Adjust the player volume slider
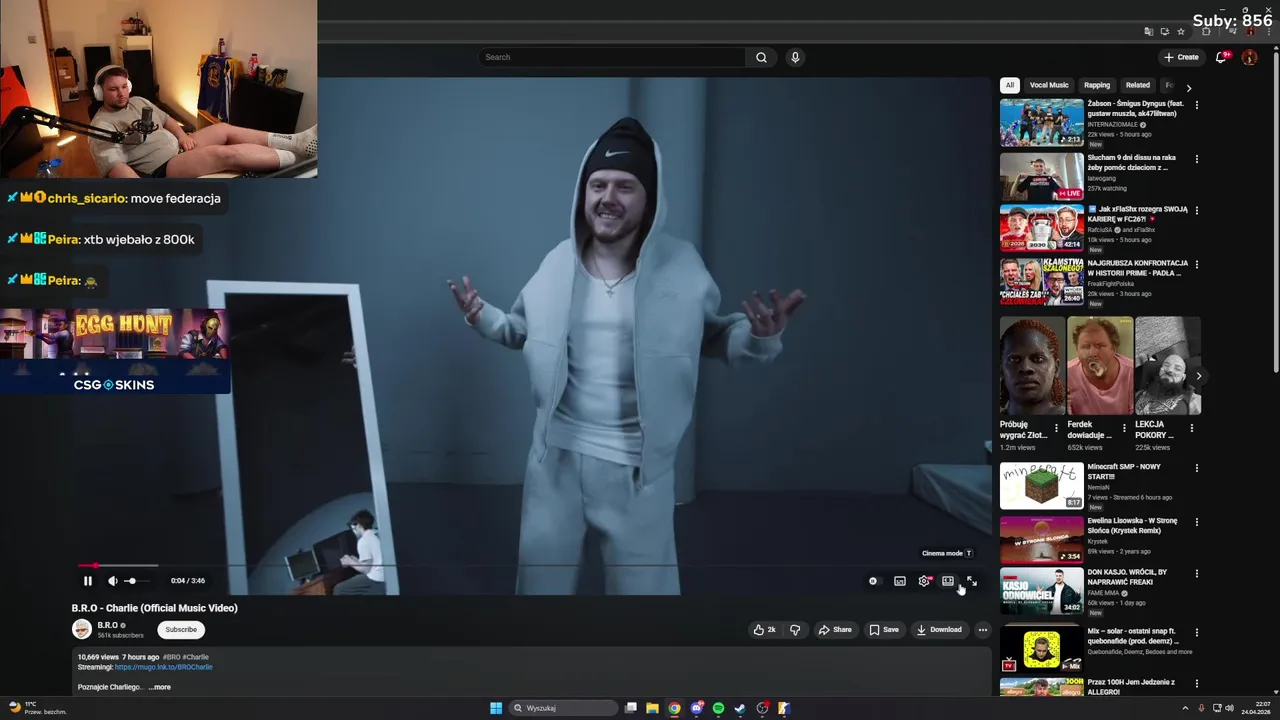Screen dimensions: 1280x720 (x=137, y=581)
